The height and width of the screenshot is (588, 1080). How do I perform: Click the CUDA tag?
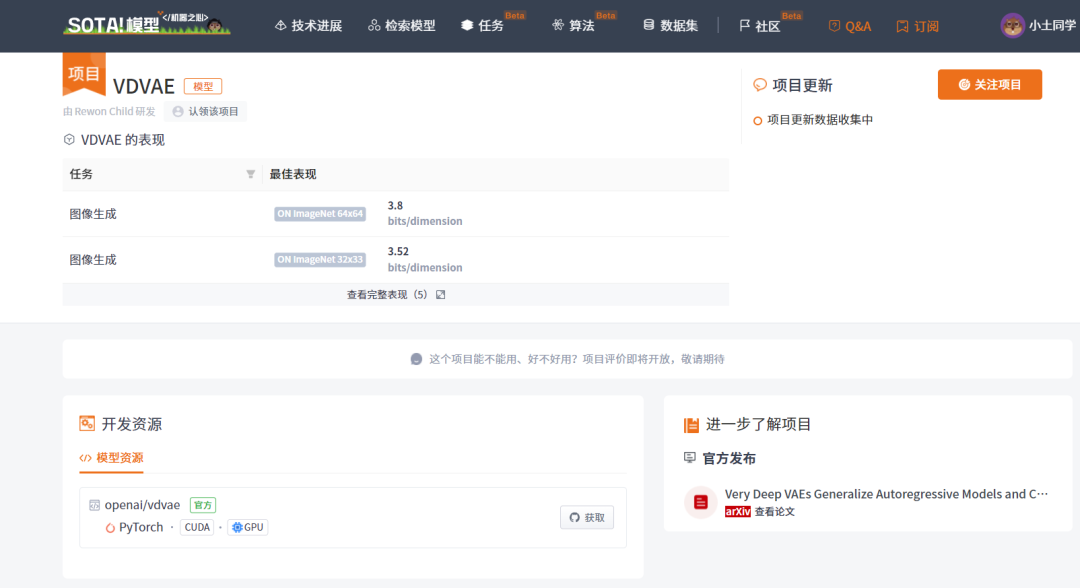[197, 527]
